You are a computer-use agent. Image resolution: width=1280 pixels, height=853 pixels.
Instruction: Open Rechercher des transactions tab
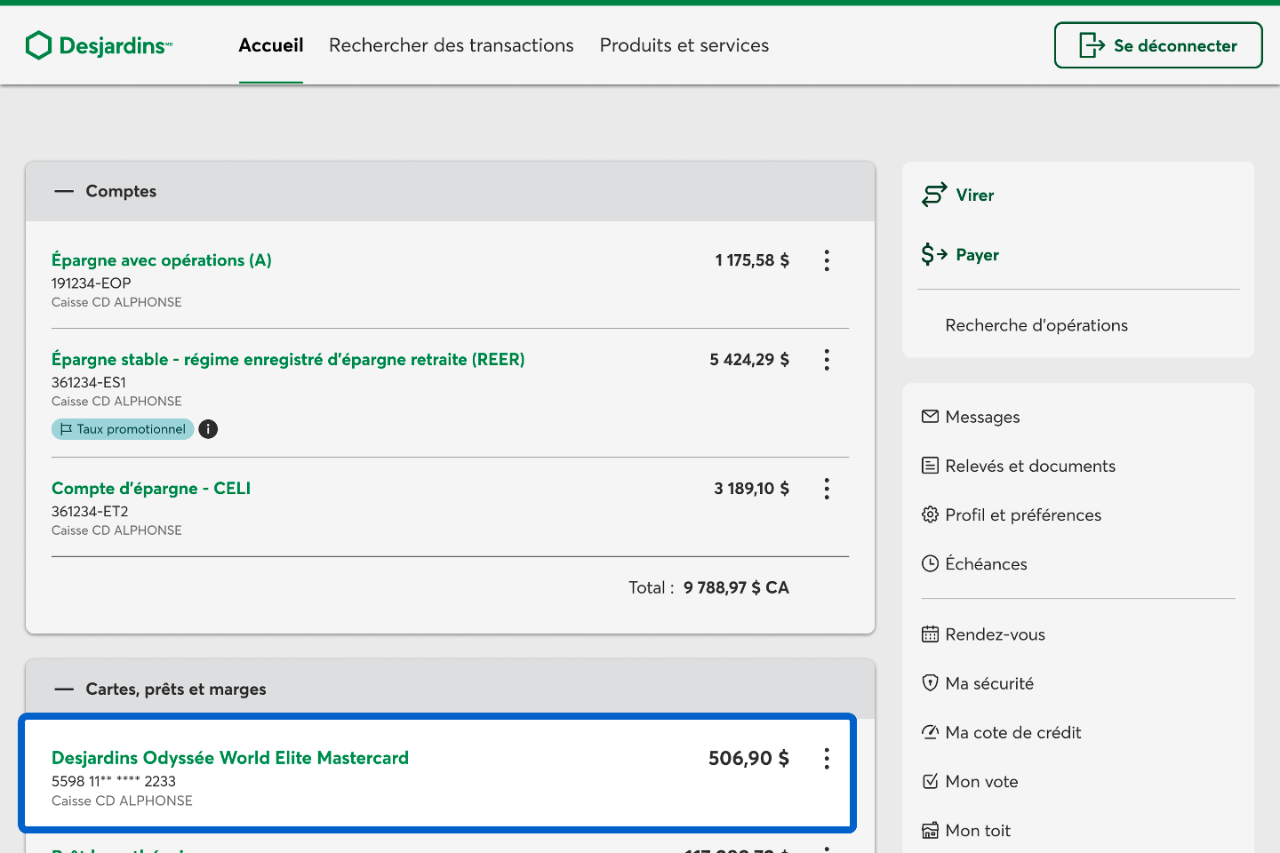point(451,45)
